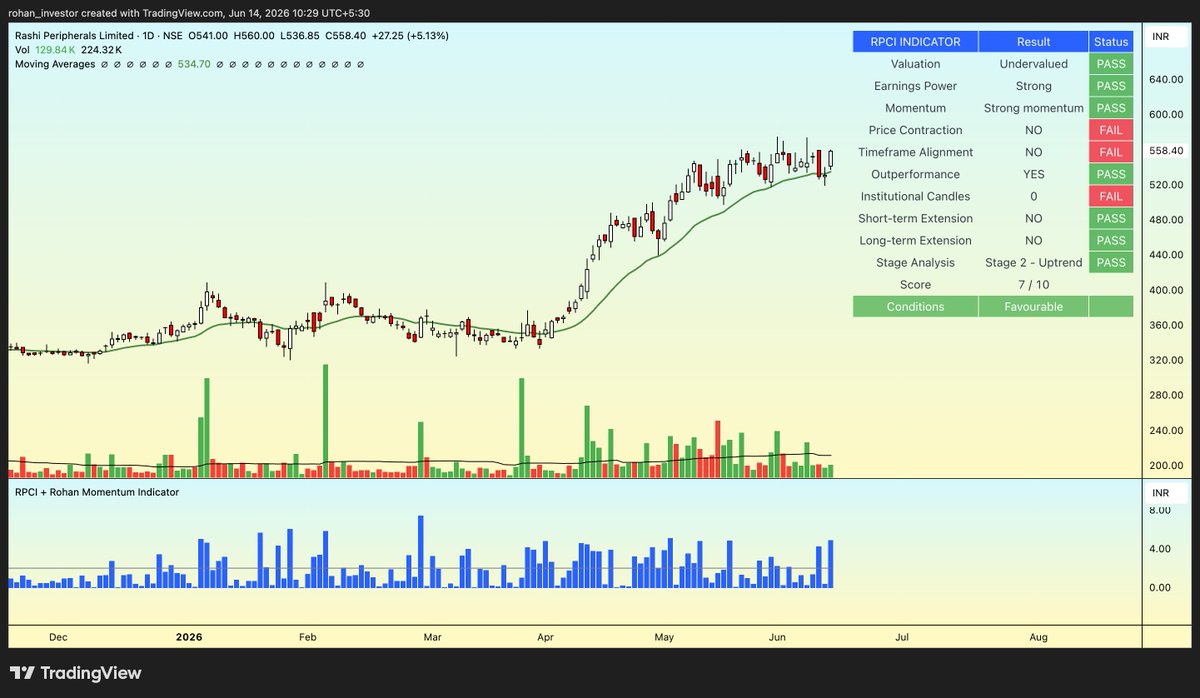This screenshot has height=698, width=1200.
Task: Click the Valuation row label
Action: coord(915,64)
